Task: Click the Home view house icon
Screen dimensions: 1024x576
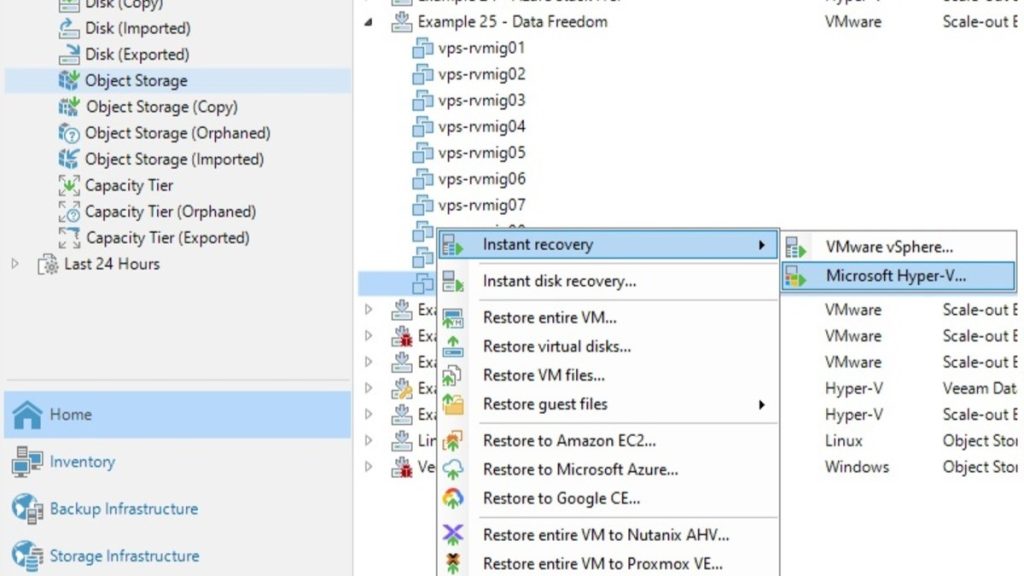Action: [x=27, y=415]
